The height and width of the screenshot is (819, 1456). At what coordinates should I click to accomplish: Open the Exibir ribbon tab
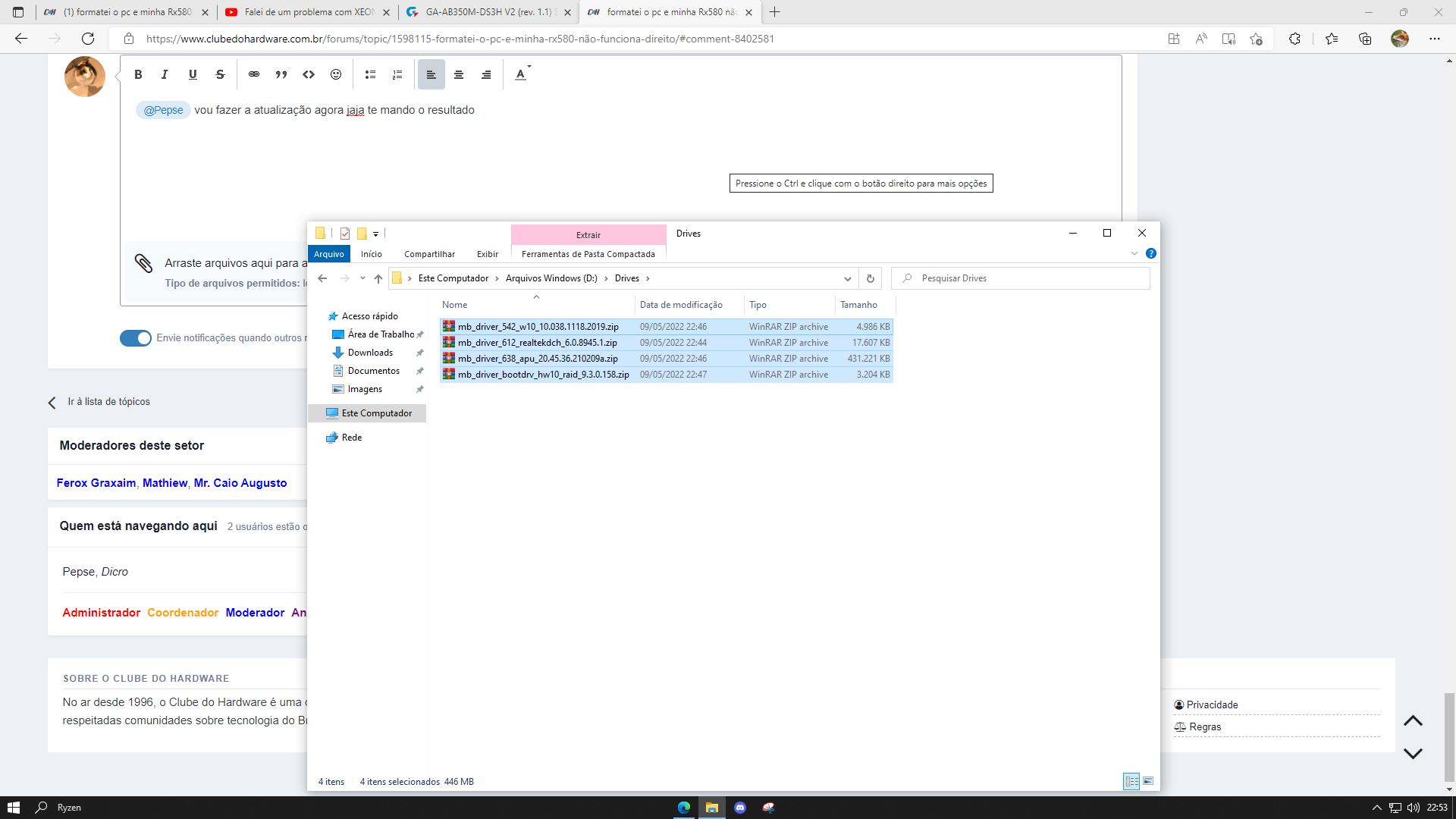(x=488, y=254)
